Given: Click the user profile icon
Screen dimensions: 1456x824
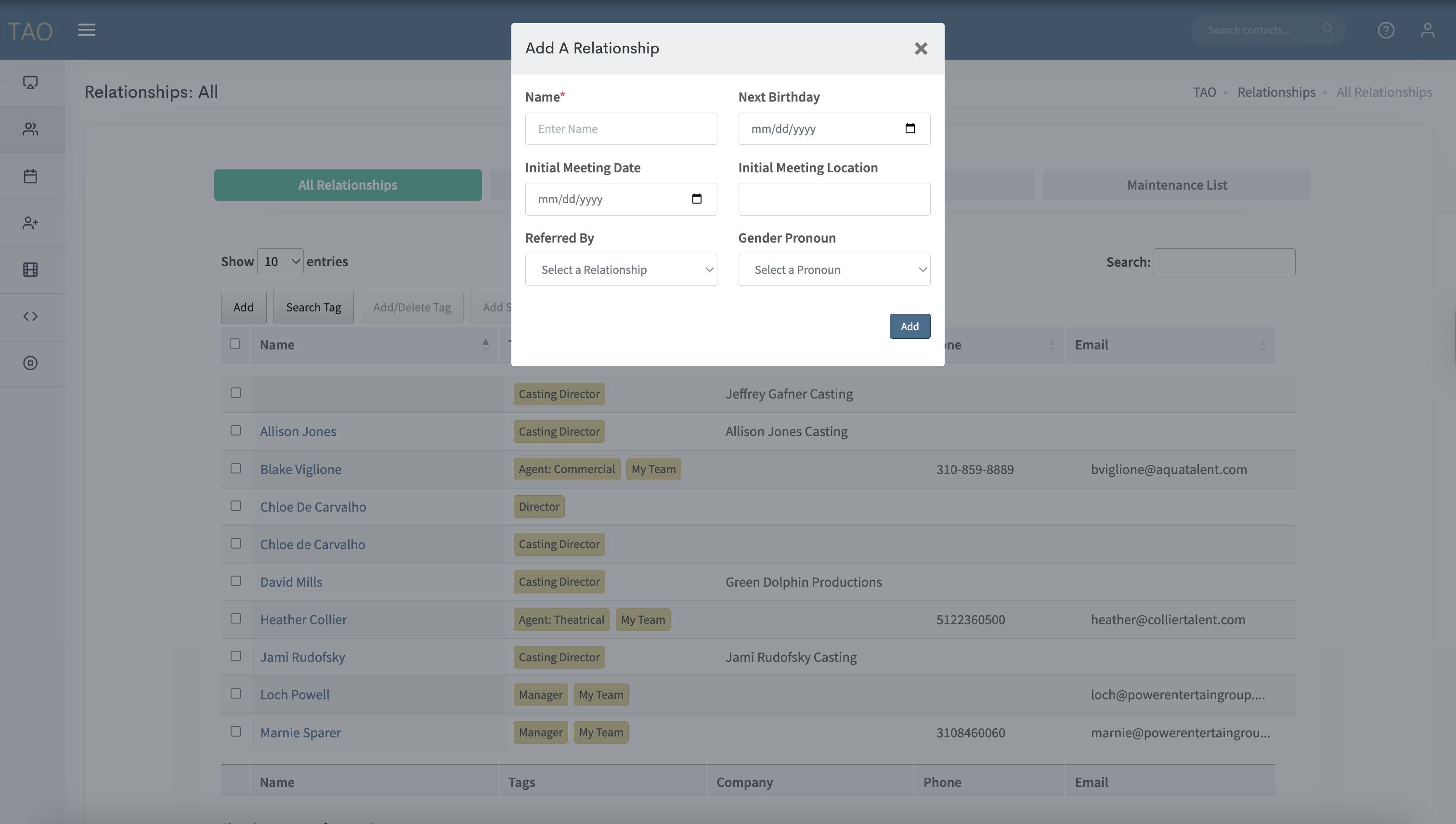Looking at the screenshot, I should pos(1427,30).
